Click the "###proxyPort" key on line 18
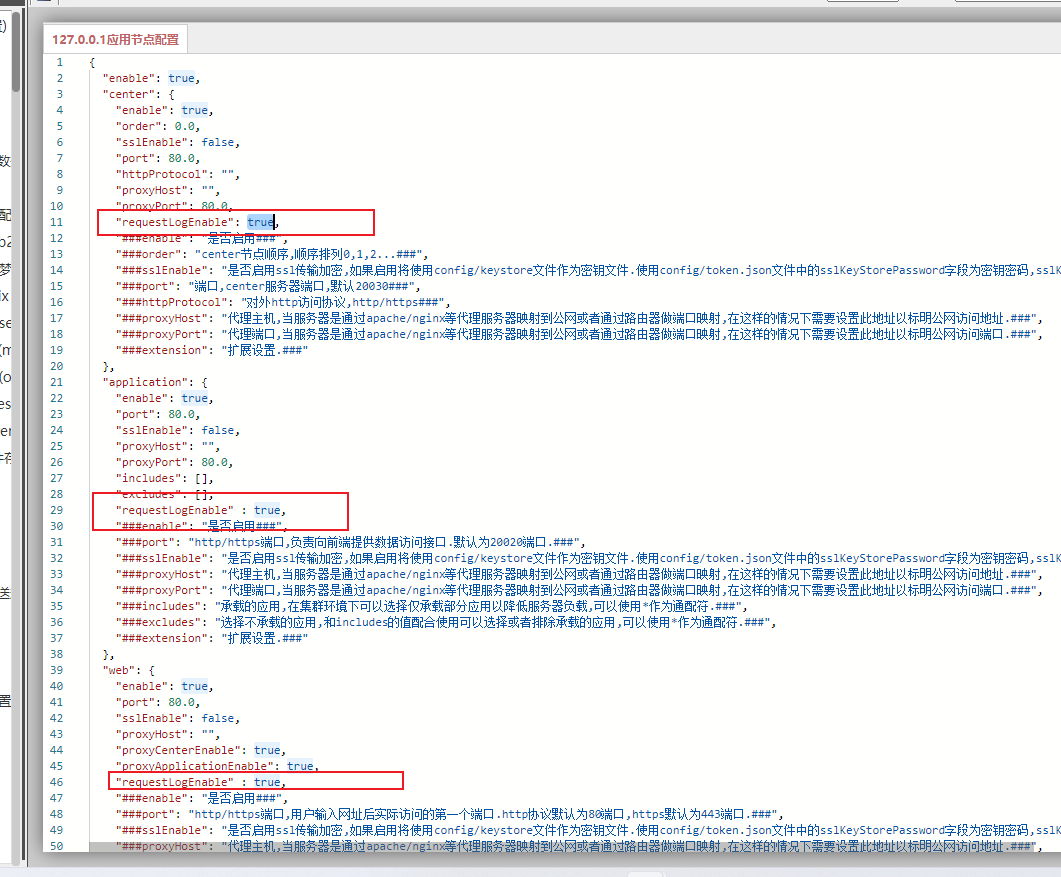The width and height of the screenshot is (1061, 877). (x=162, y=334)
